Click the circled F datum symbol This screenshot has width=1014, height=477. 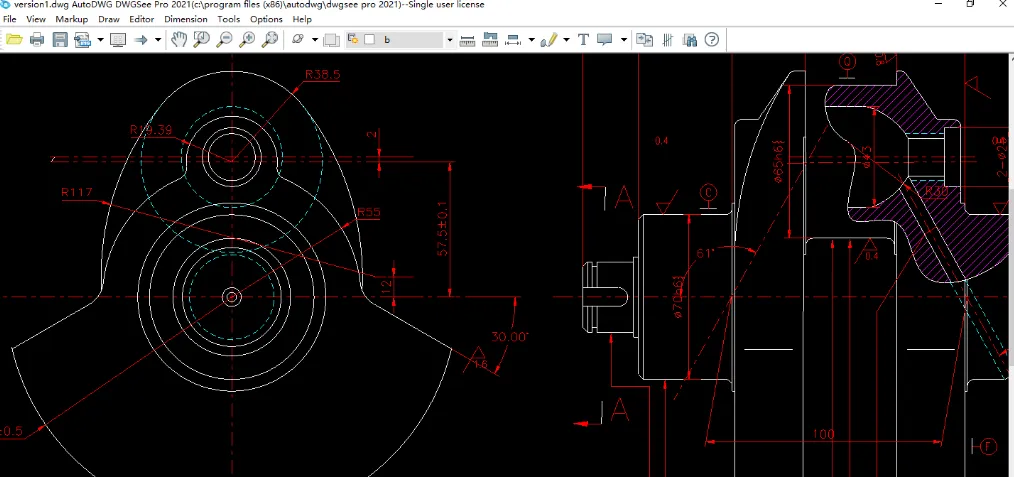coord(988,445)
